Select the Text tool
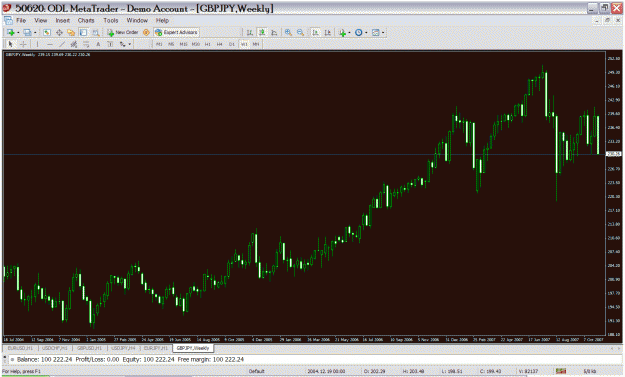 [98, 44]
